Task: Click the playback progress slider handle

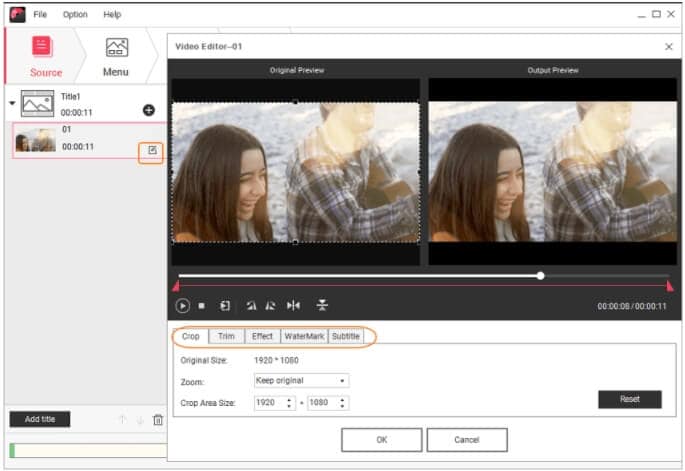Action: [541, 276]
